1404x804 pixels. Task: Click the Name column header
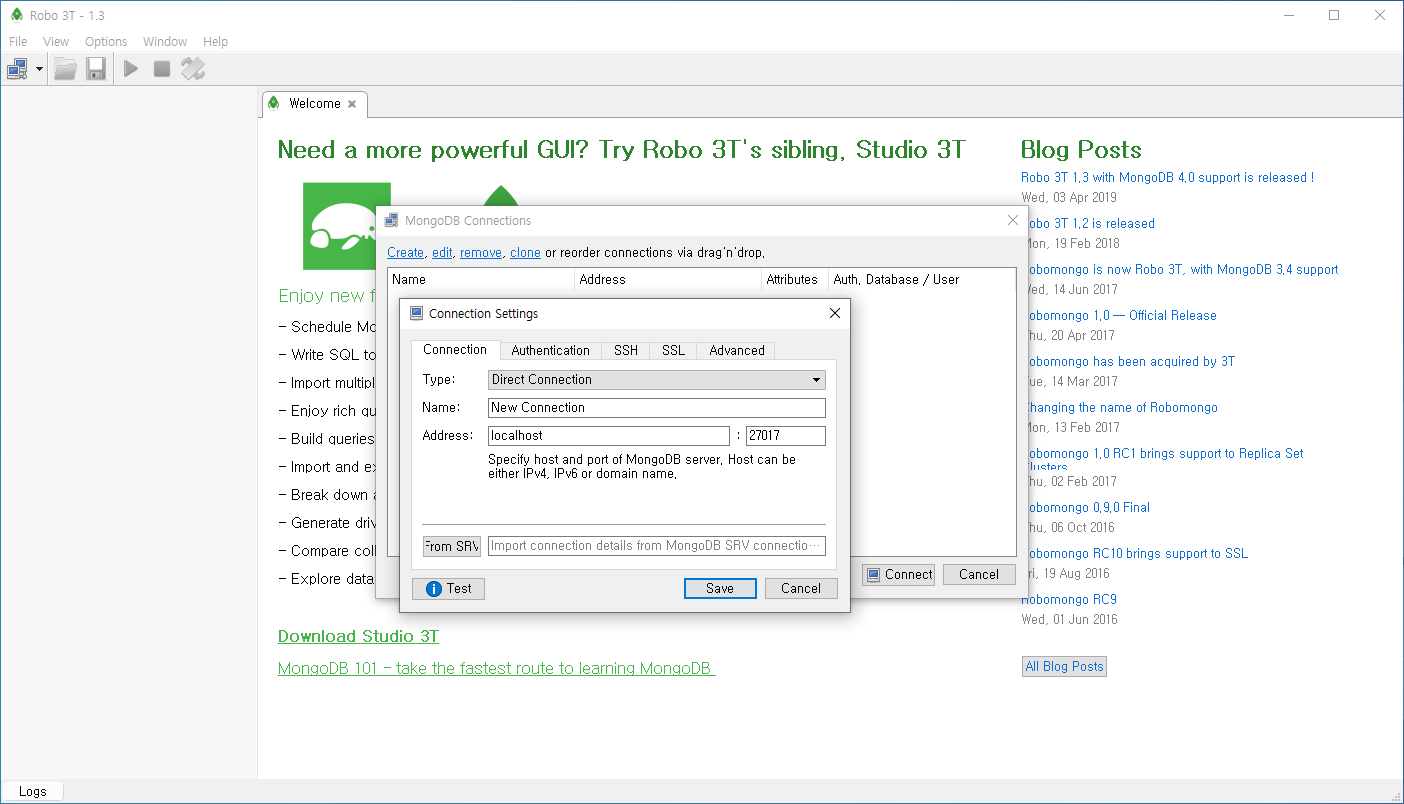[x=481, y=280]
